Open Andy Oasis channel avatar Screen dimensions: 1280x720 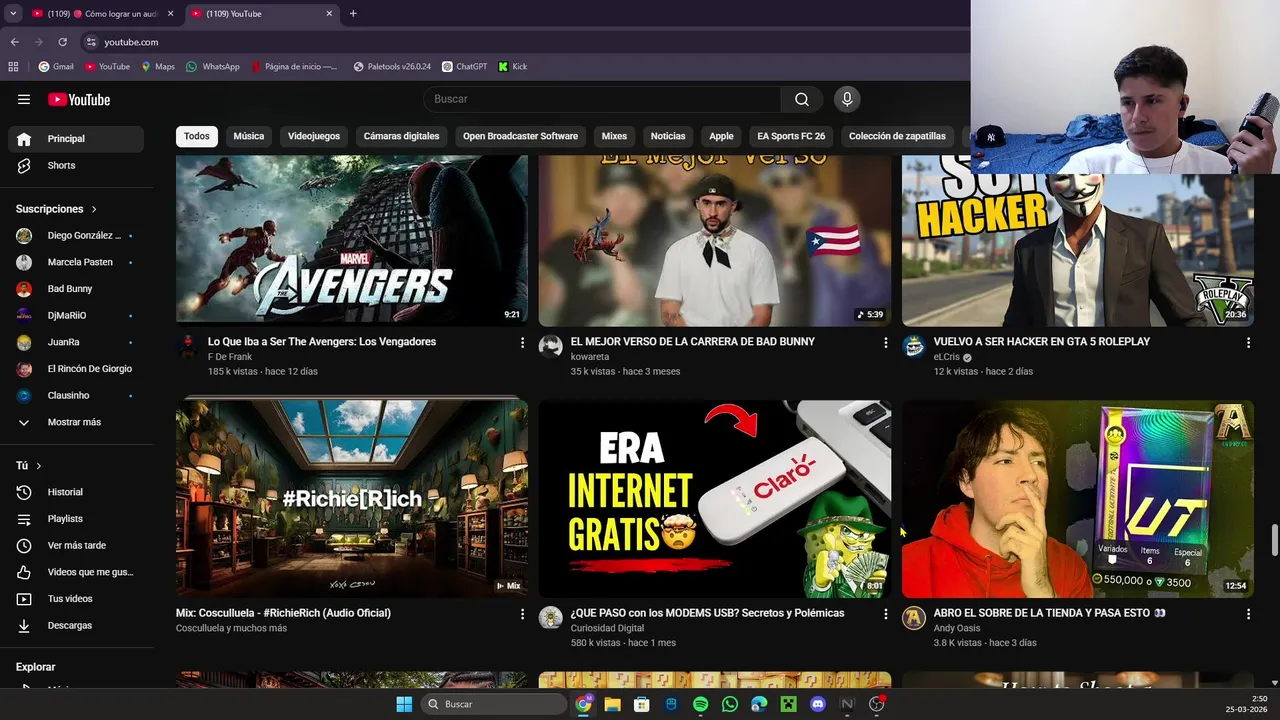(x=914, y=618)
